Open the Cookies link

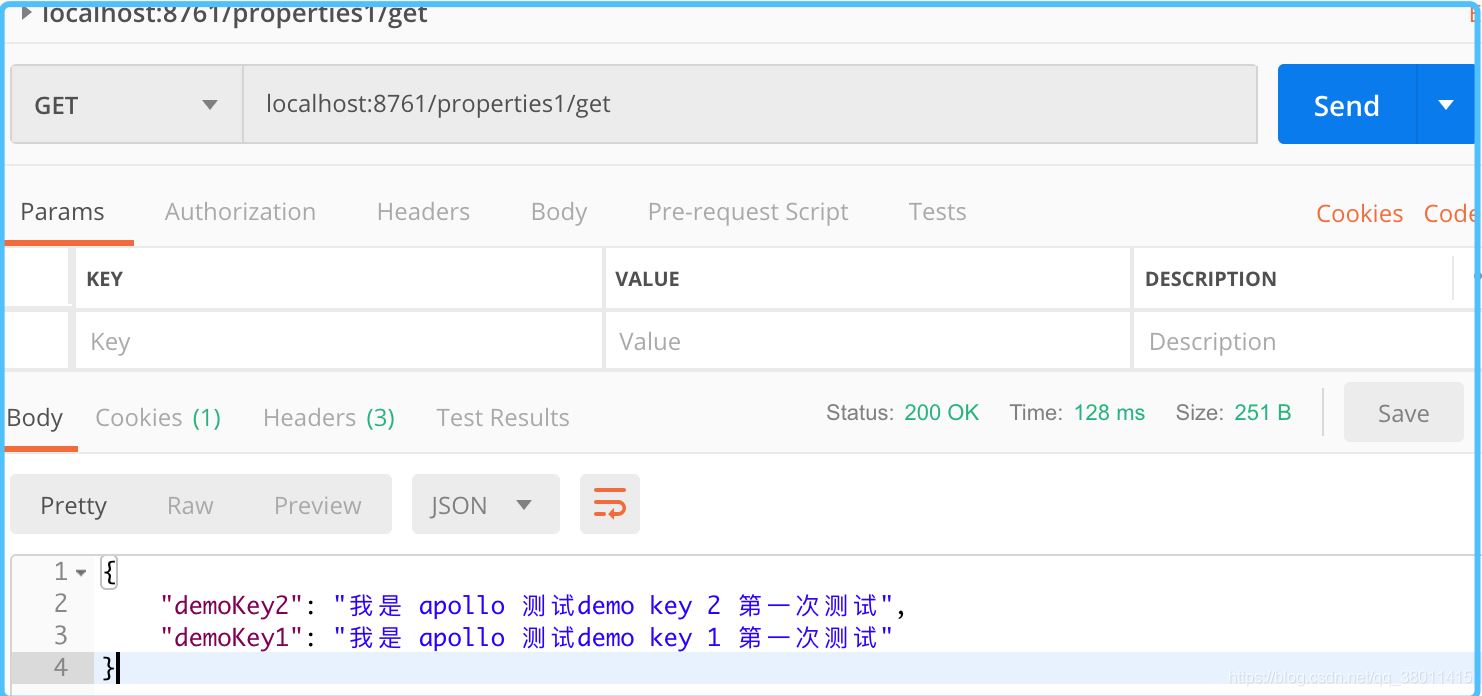(1359, 213)
